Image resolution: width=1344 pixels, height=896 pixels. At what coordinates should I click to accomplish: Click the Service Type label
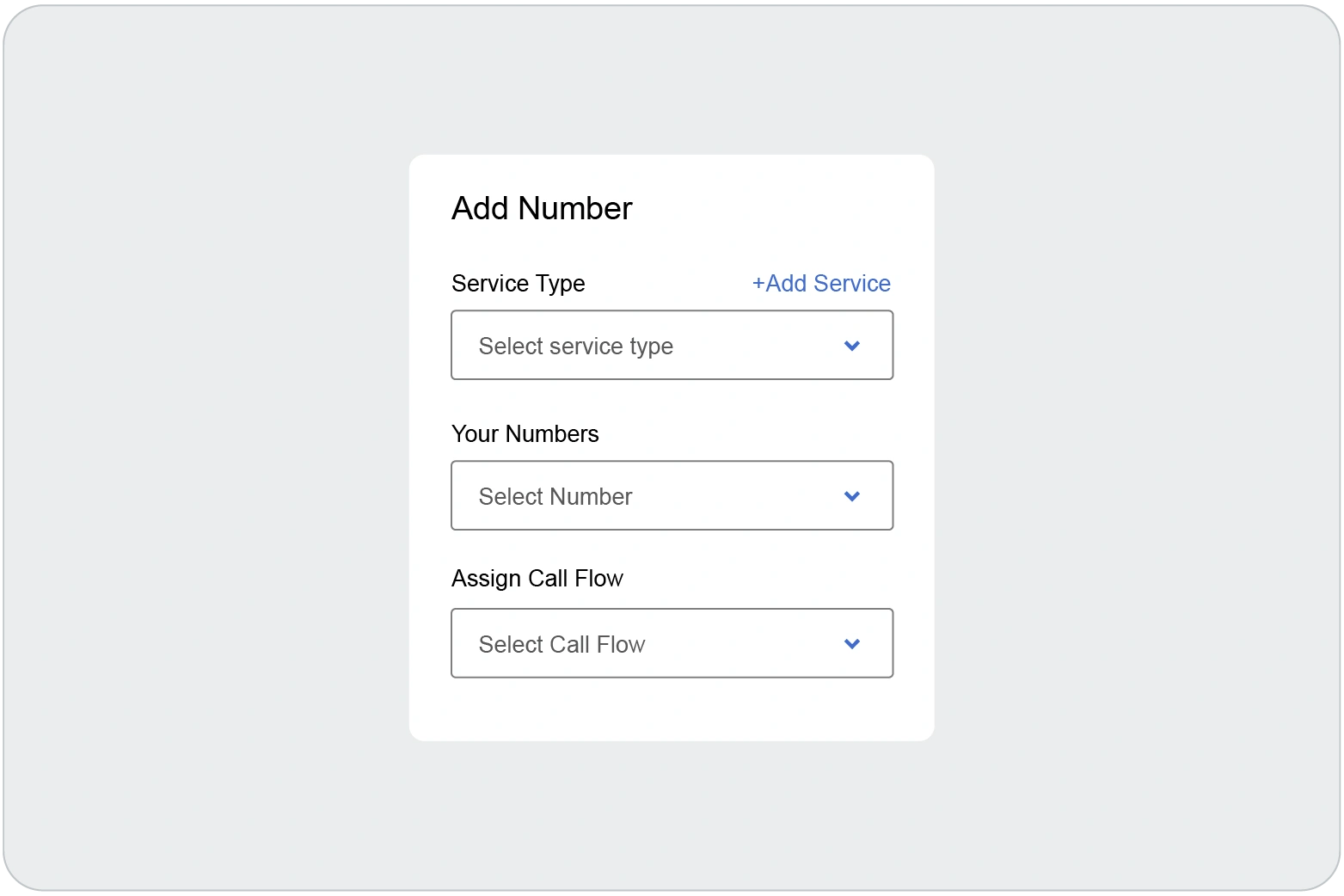[x=518, y=284]
